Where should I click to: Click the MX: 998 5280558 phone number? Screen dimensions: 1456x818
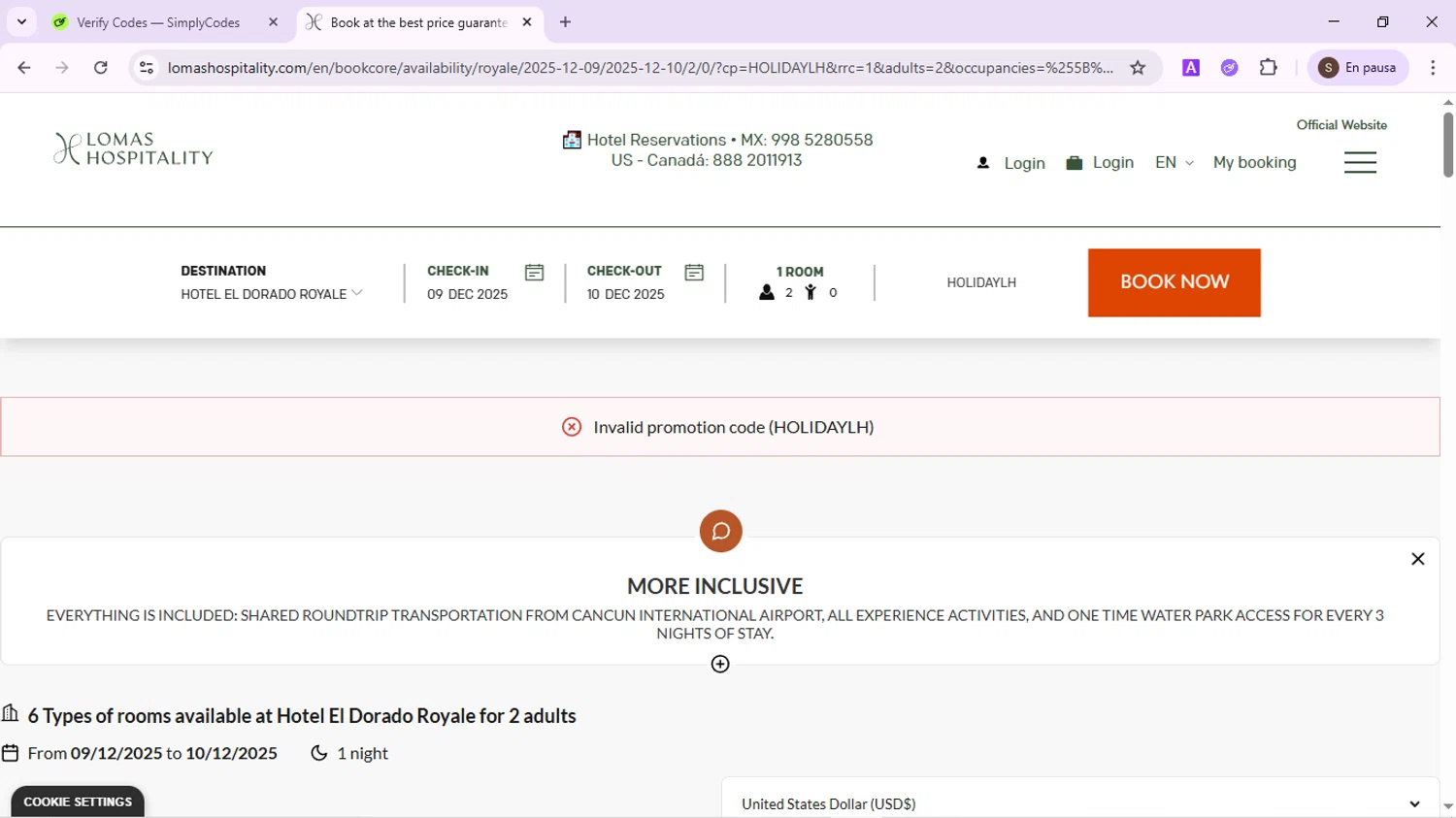point(807,140)
